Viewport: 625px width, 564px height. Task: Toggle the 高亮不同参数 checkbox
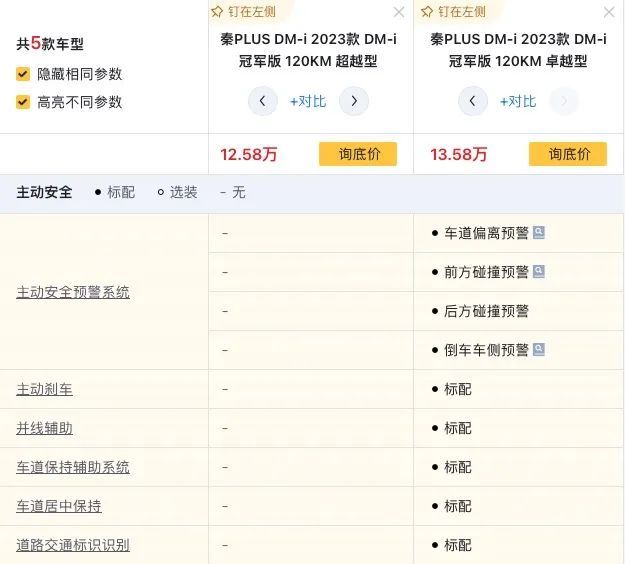23,102
